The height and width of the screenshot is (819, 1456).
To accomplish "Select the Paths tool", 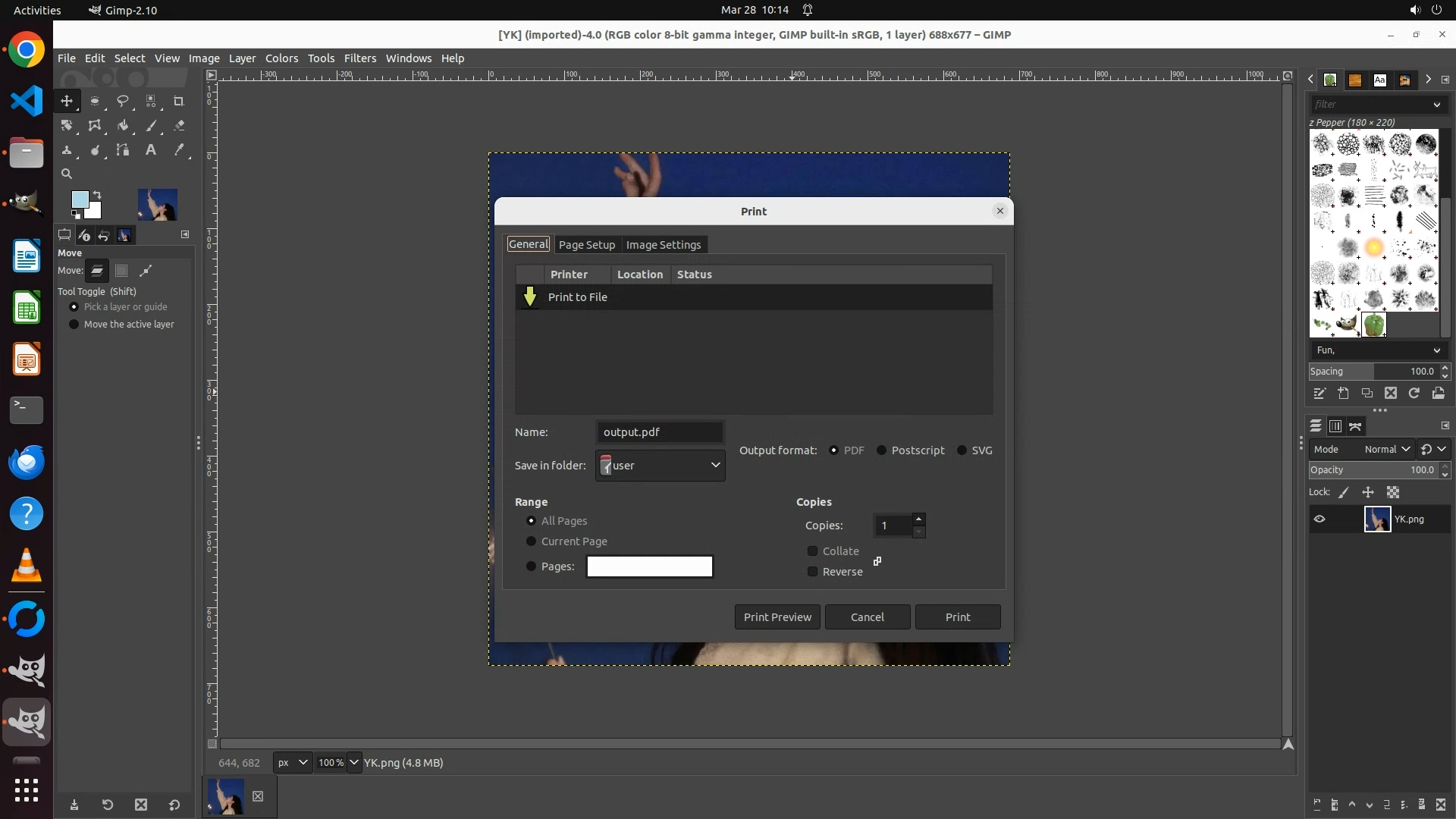I will (123, 150).
